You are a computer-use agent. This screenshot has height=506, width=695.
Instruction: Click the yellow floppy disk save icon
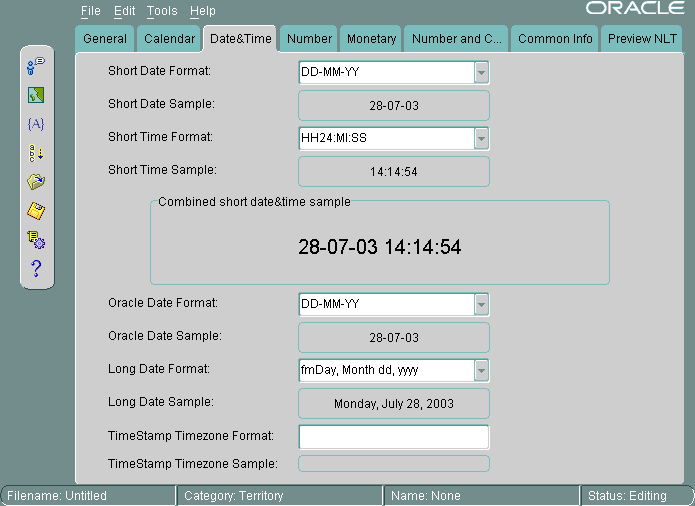pyautogui.click(x=36, y=211)
